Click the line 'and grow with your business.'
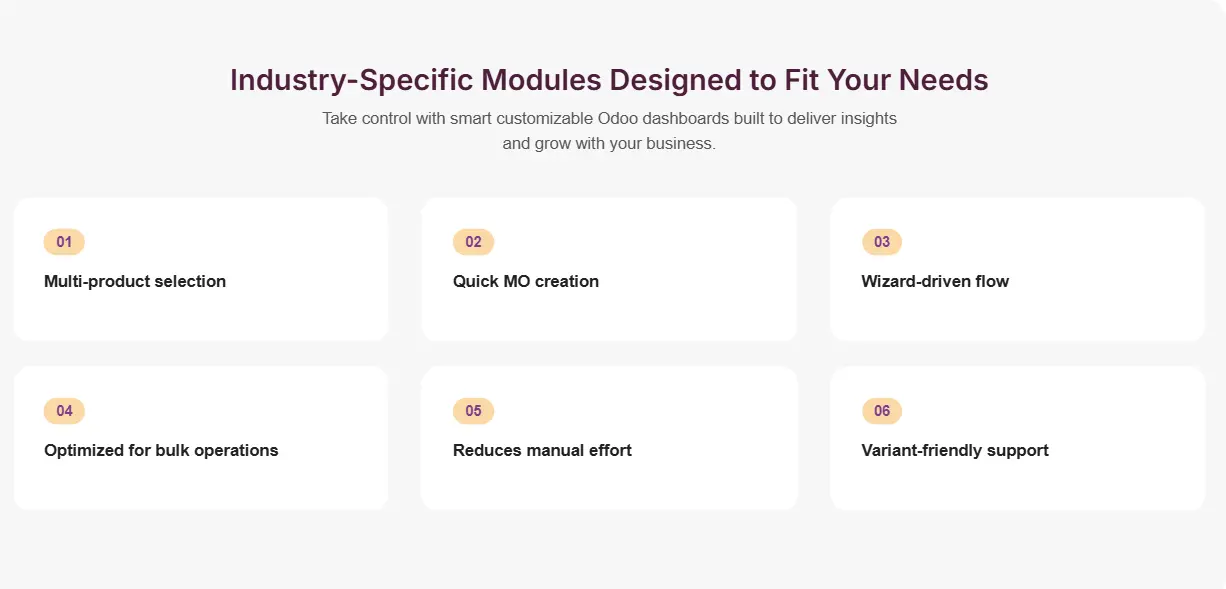 (x=609, y=144)
